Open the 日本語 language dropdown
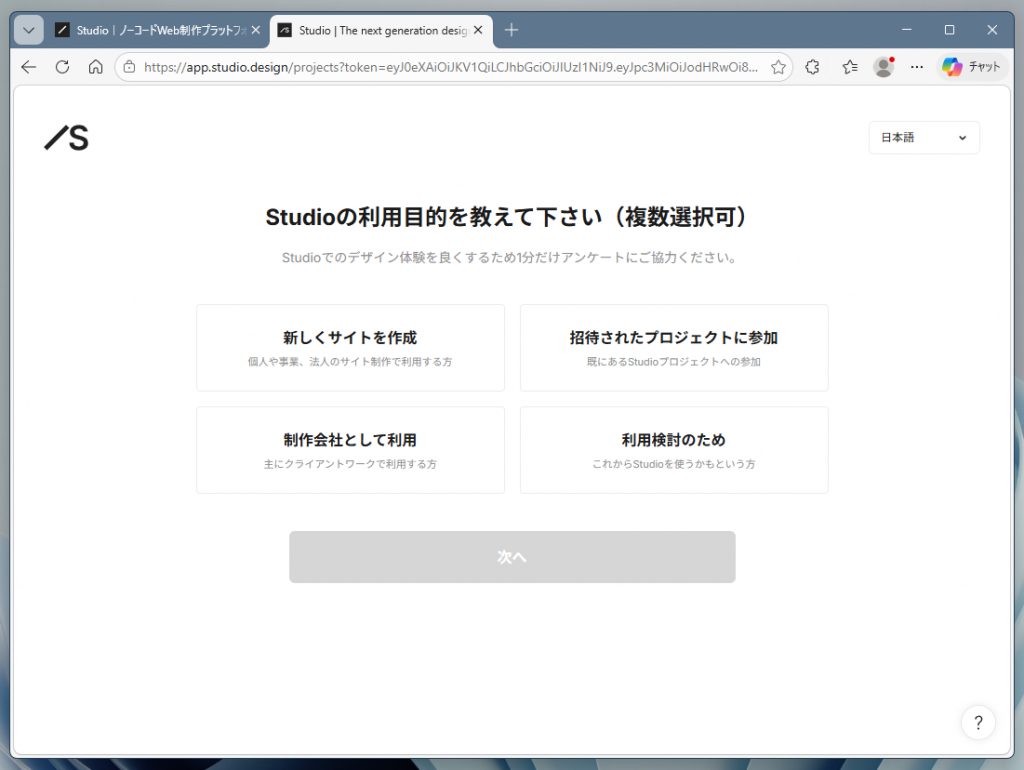The width and height of the screenshot is (1024, 770). [x=924, y=138]
